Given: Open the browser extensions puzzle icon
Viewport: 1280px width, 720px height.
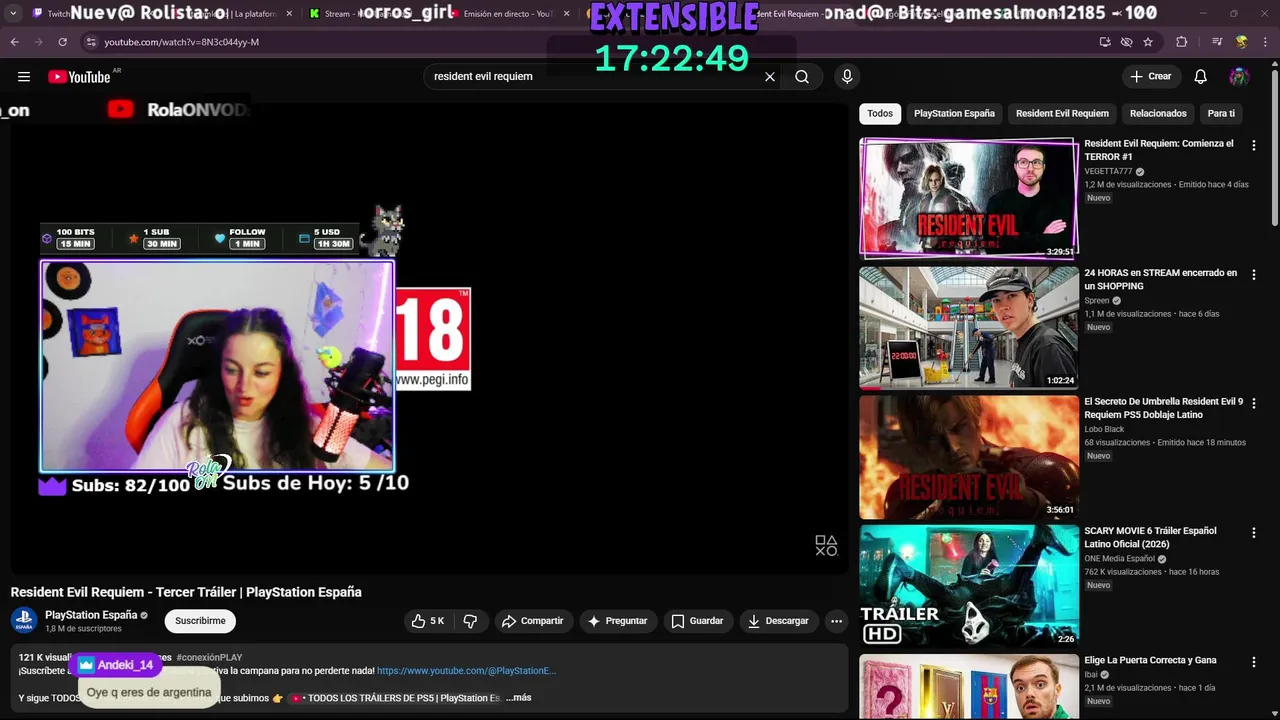Looking at the screenshot, I should [x=1181, y=42].
